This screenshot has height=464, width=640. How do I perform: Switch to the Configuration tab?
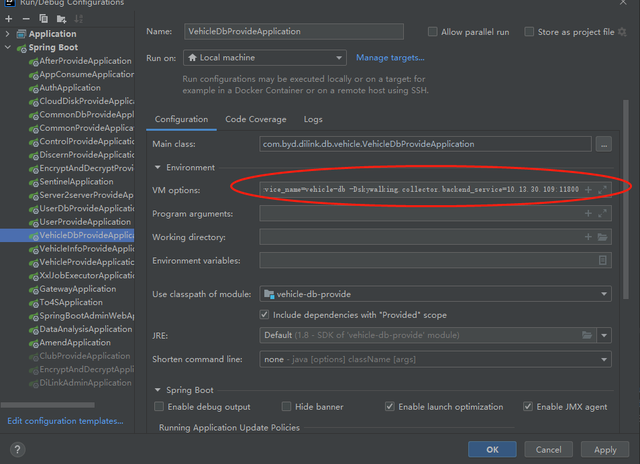tap(181, 119)
